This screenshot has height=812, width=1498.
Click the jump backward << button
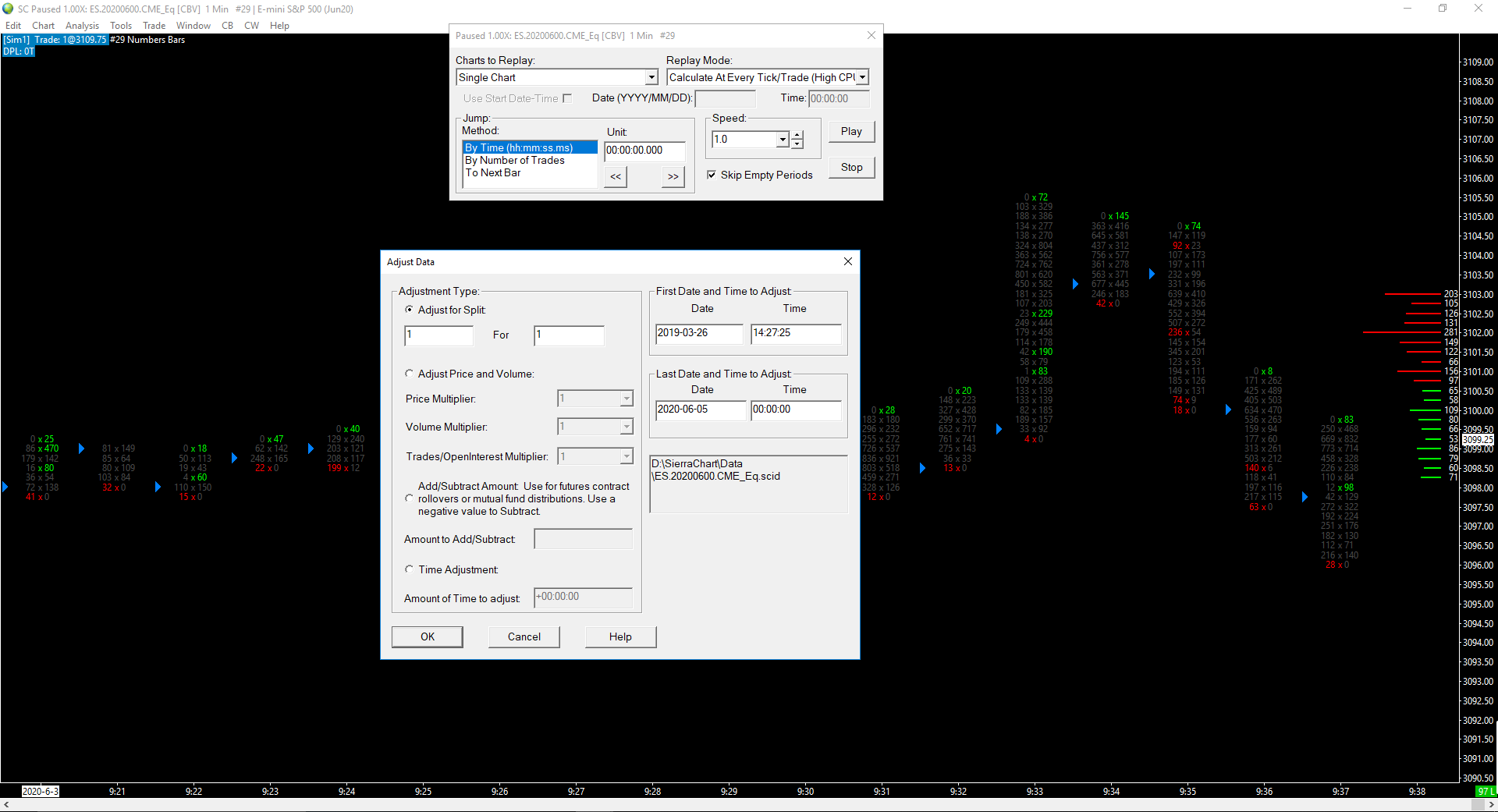pyautogui.click(x=616, y=177)
